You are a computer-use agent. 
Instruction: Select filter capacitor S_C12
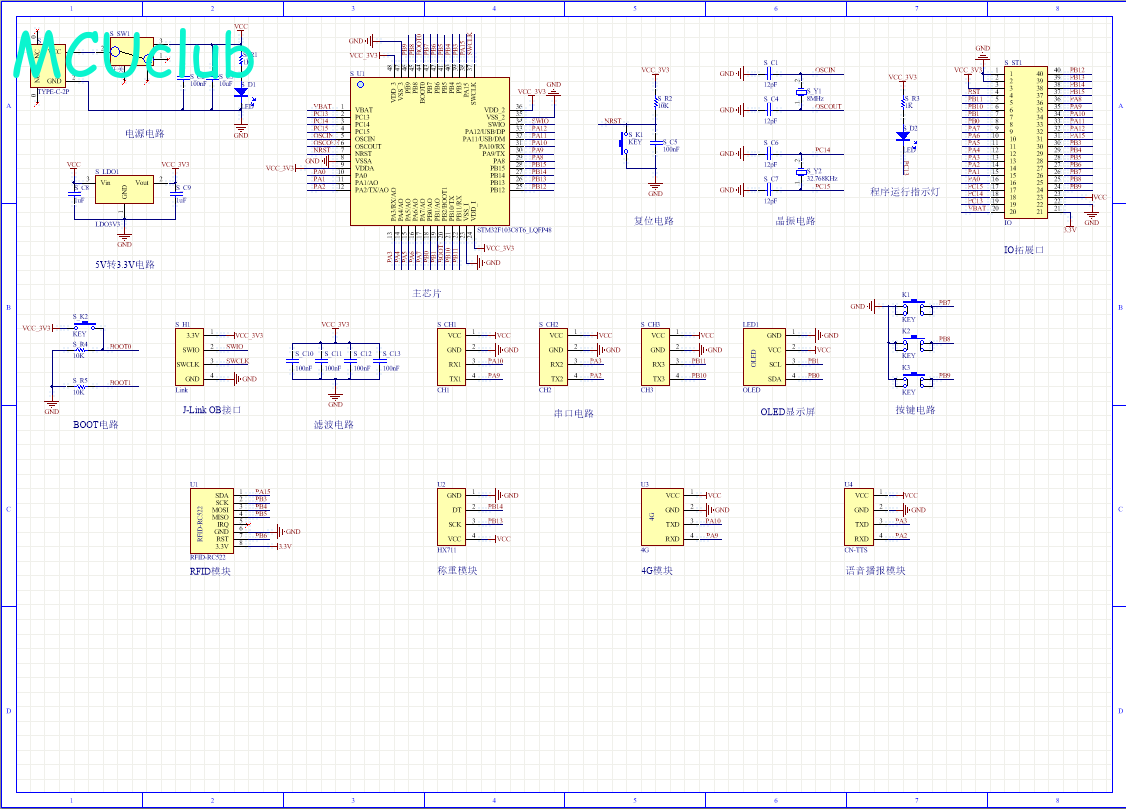point(351,360)
